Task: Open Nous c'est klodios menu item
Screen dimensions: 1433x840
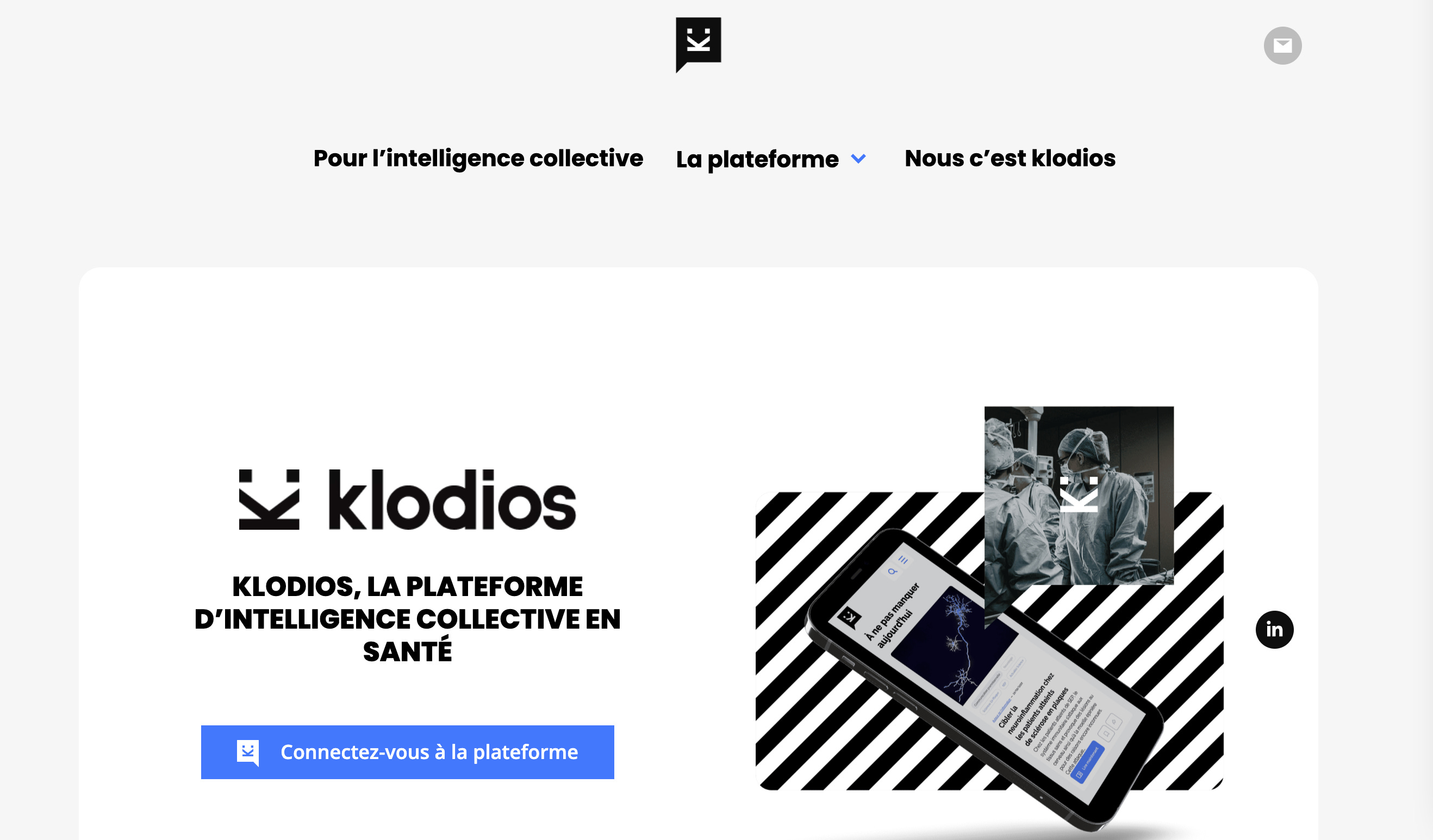Action: [1010, 158]
